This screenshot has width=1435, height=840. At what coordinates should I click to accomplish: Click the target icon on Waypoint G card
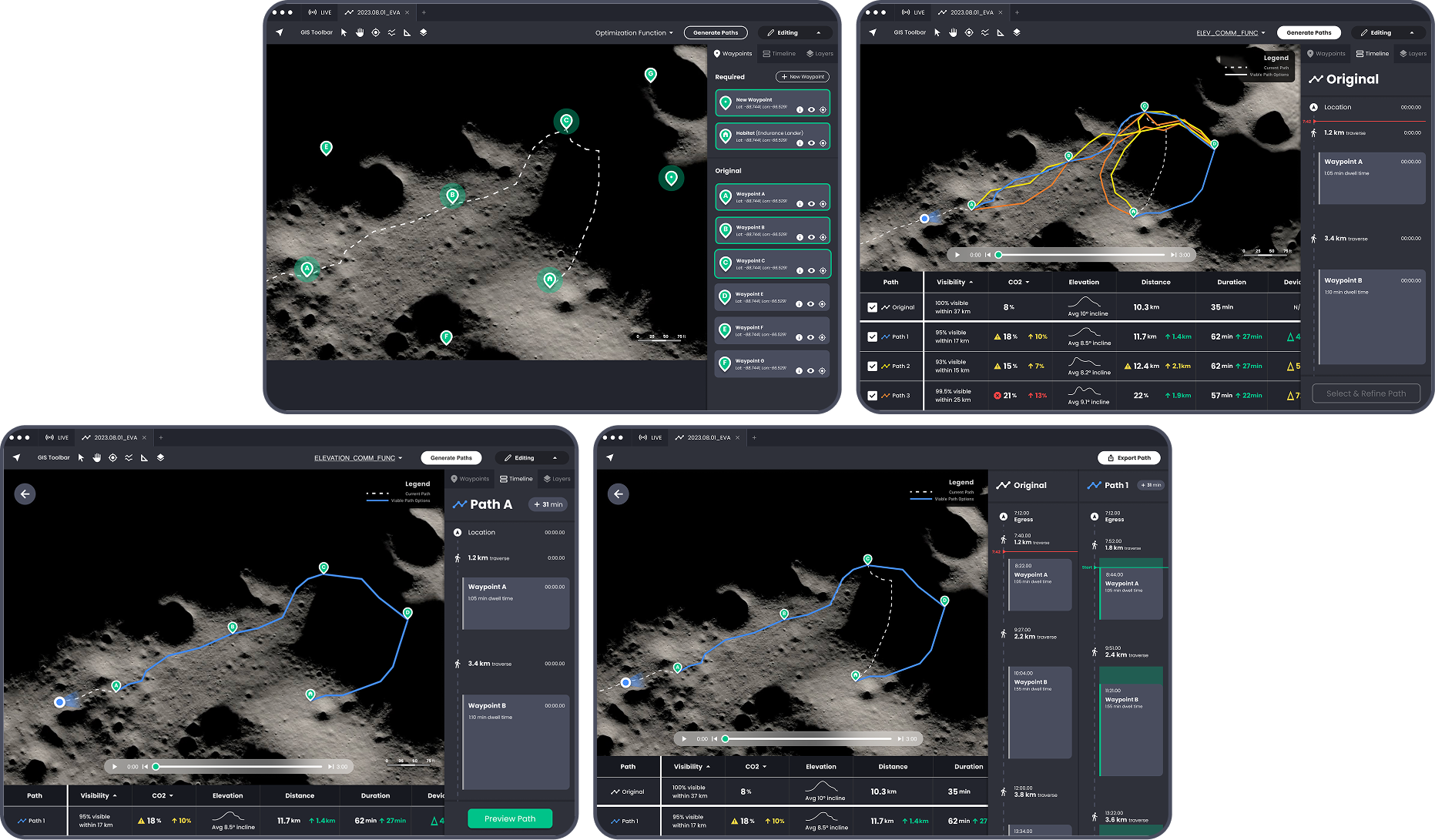[x=823, y=371]
